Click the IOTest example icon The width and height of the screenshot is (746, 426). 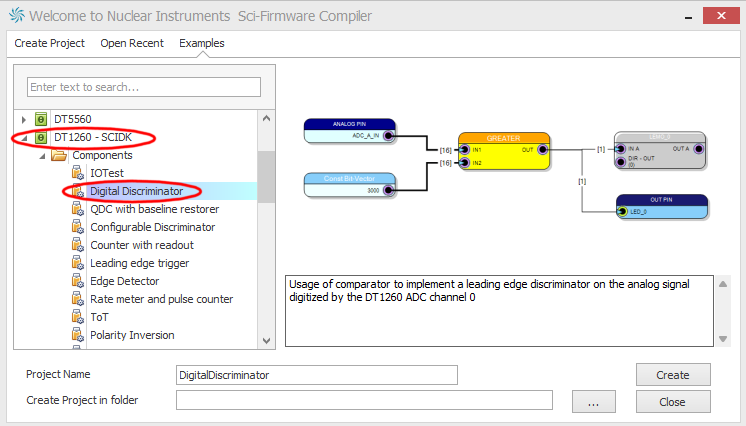point(78,173)
